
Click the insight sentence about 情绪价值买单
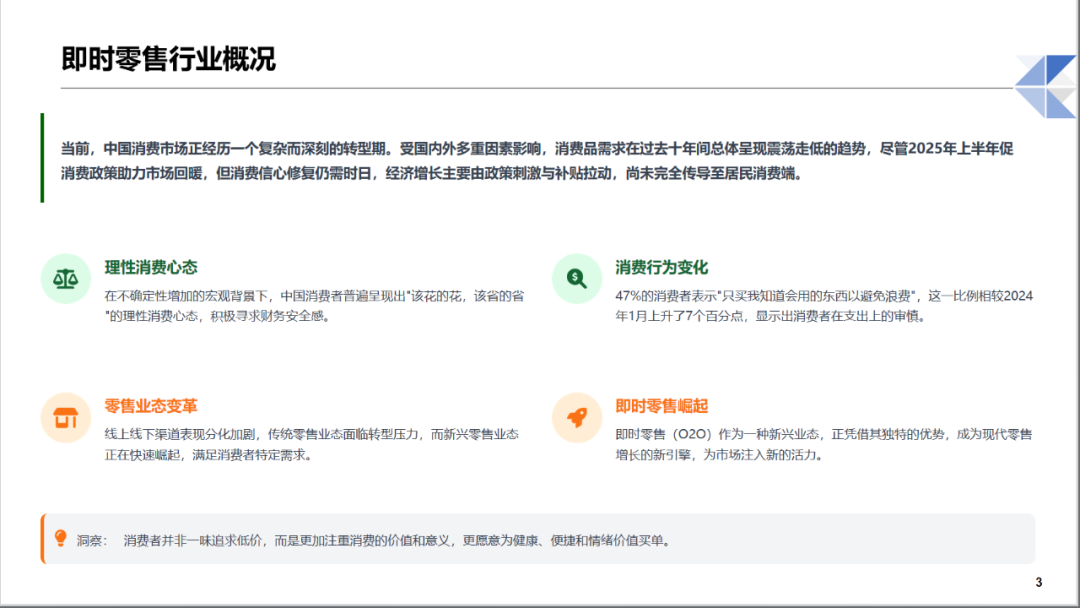[397, 540]
